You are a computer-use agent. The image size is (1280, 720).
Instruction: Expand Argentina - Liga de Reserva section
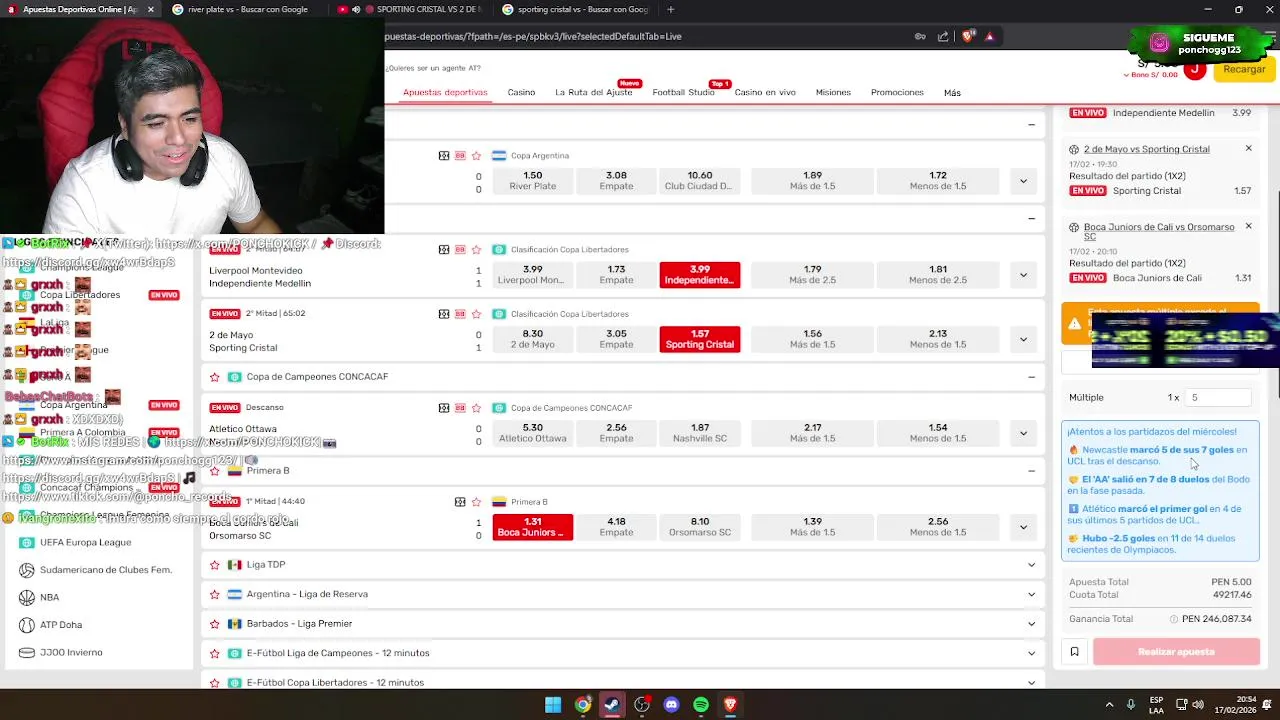pos(1031,594)
